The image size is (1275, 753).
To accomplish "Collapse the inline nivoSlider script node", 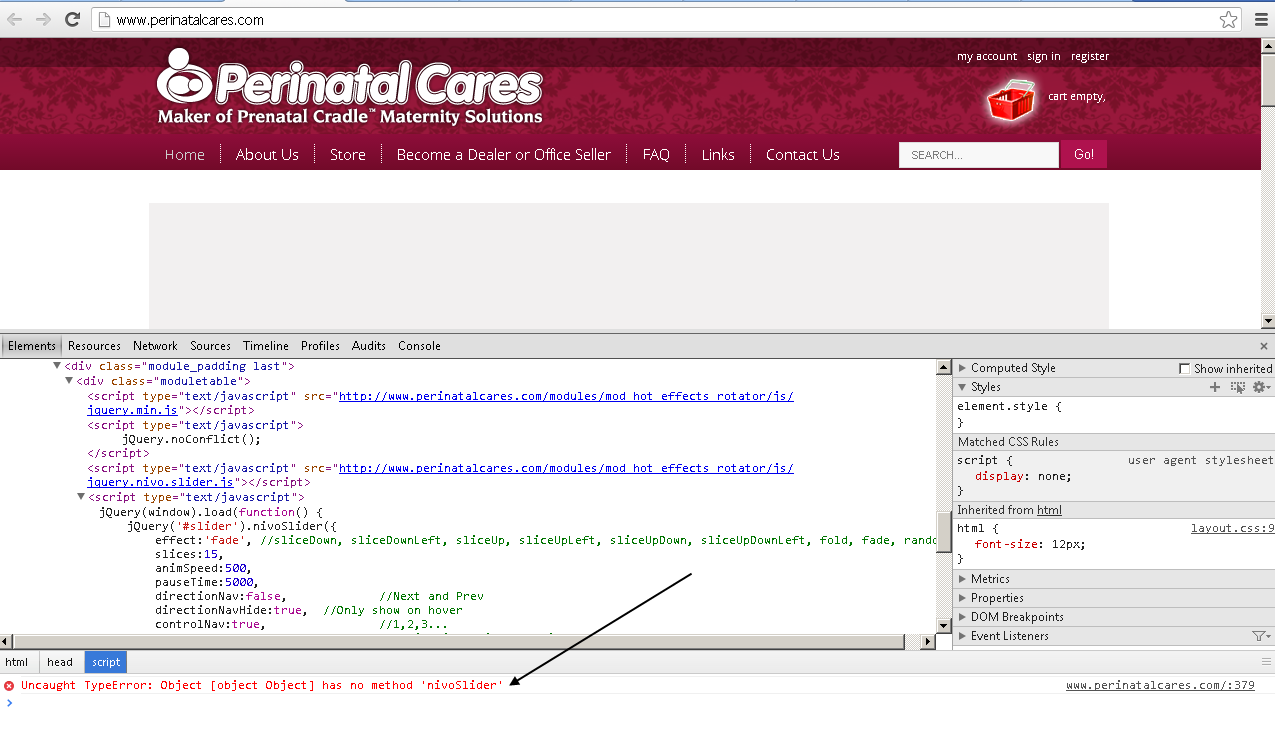I will [x=82, y=497].
